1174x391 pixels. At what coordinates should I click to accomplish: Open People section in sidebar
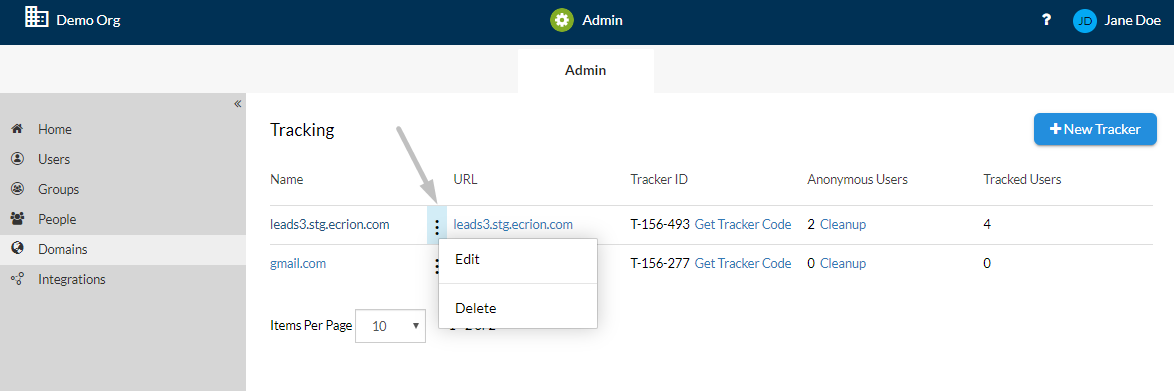pos(57,219)
